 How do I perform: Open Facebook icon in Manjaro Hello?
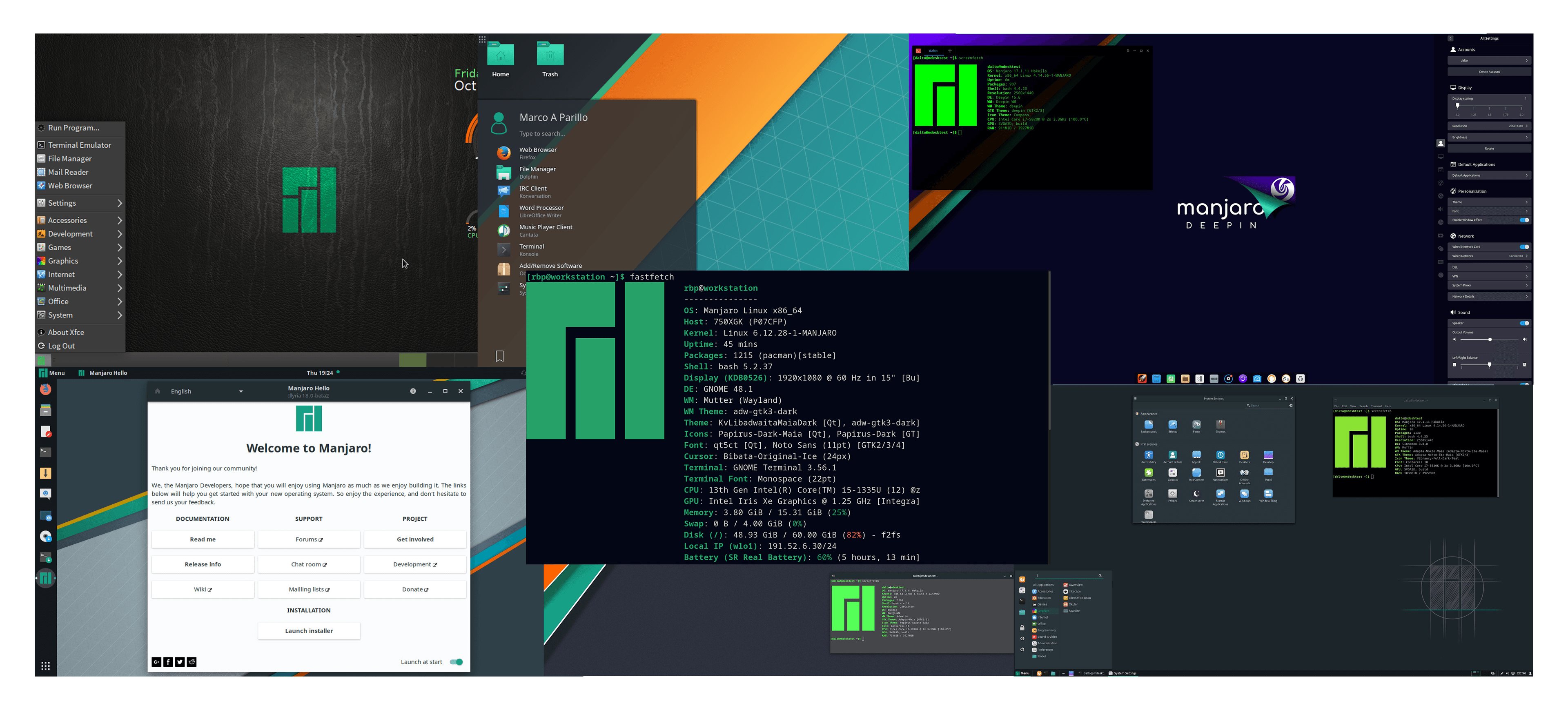[168, 662]
